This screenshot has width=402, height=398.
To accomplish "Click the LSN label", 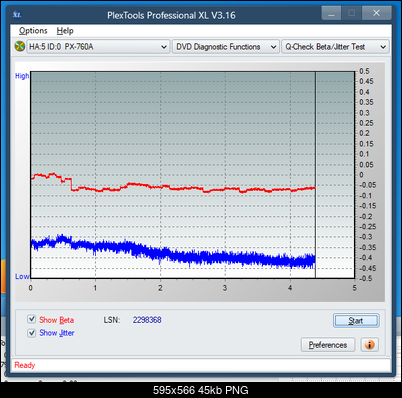I will [x=112, y=320].
